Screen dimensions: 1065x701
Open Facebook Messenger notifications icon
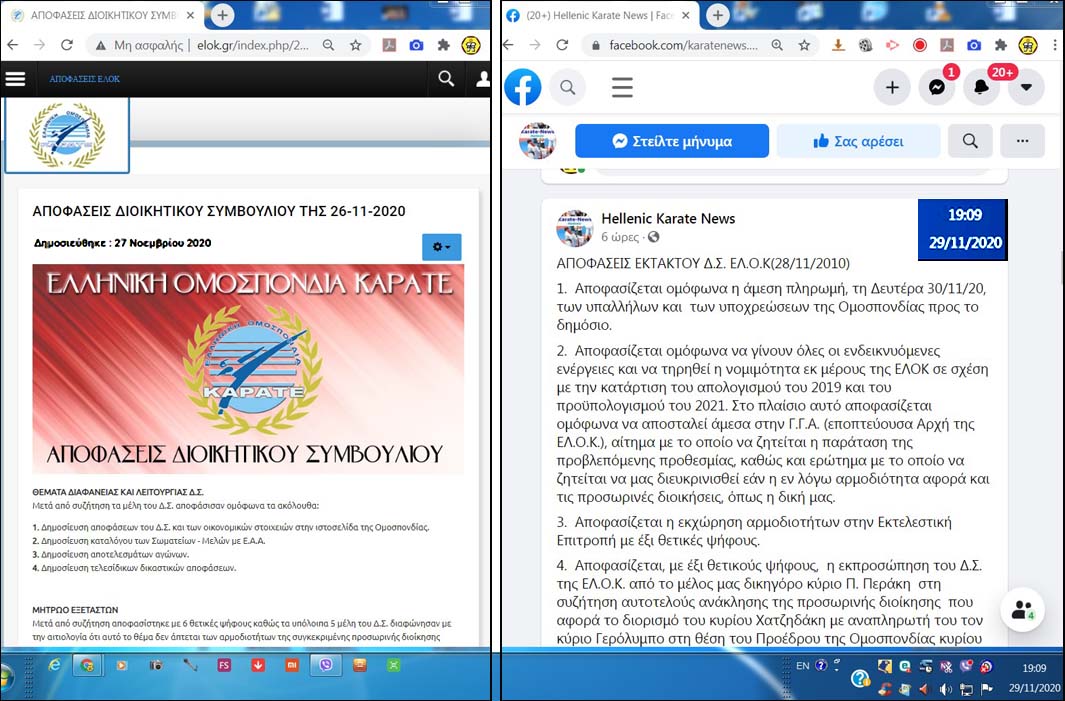(936, 88)
